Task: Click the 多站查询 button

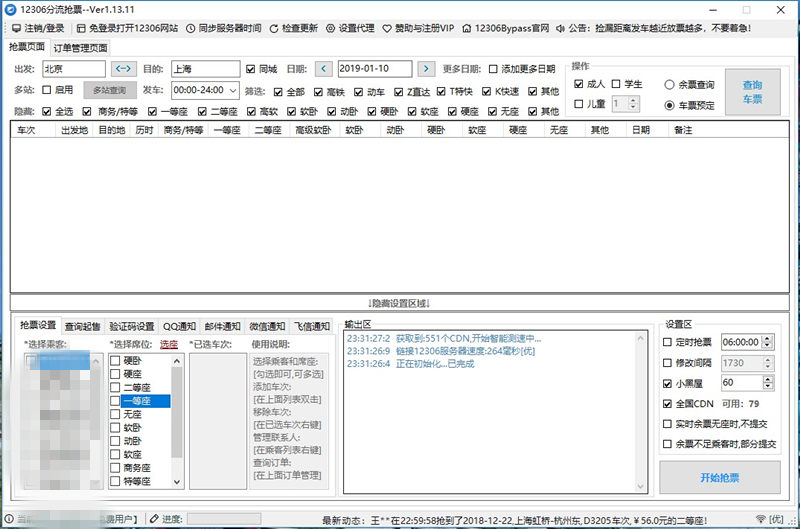Action: (x=110, y=90)
